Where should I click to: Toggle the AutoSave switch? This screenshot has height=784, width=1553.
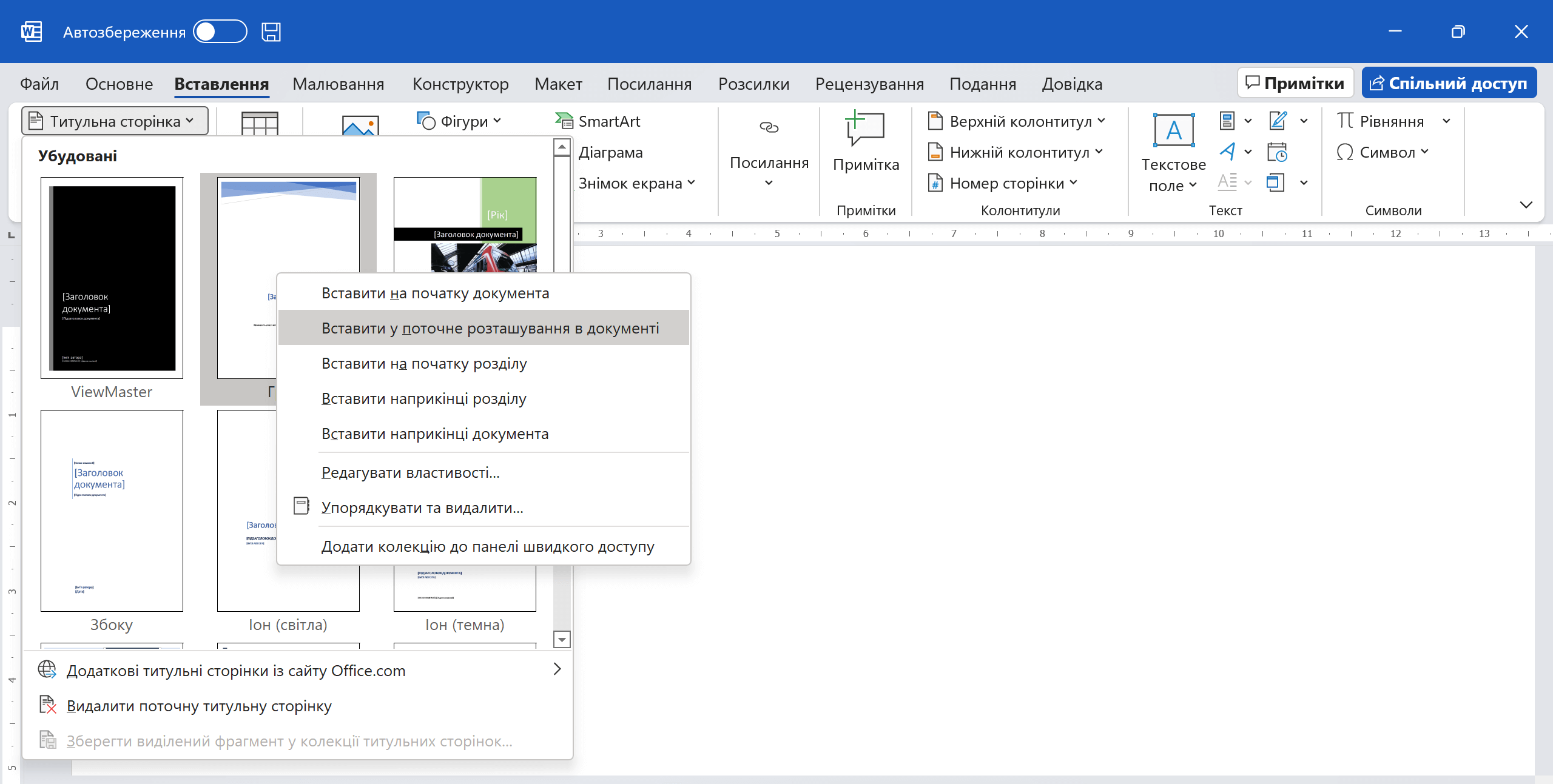(x=220, y=32)
